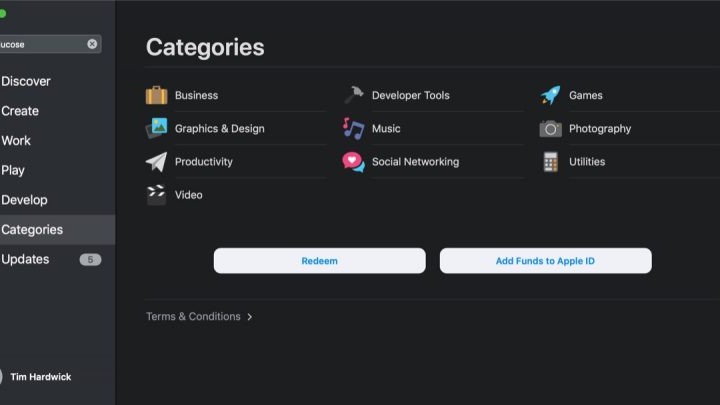Select the Utilities calculator icon

click(x=550, y=162)
